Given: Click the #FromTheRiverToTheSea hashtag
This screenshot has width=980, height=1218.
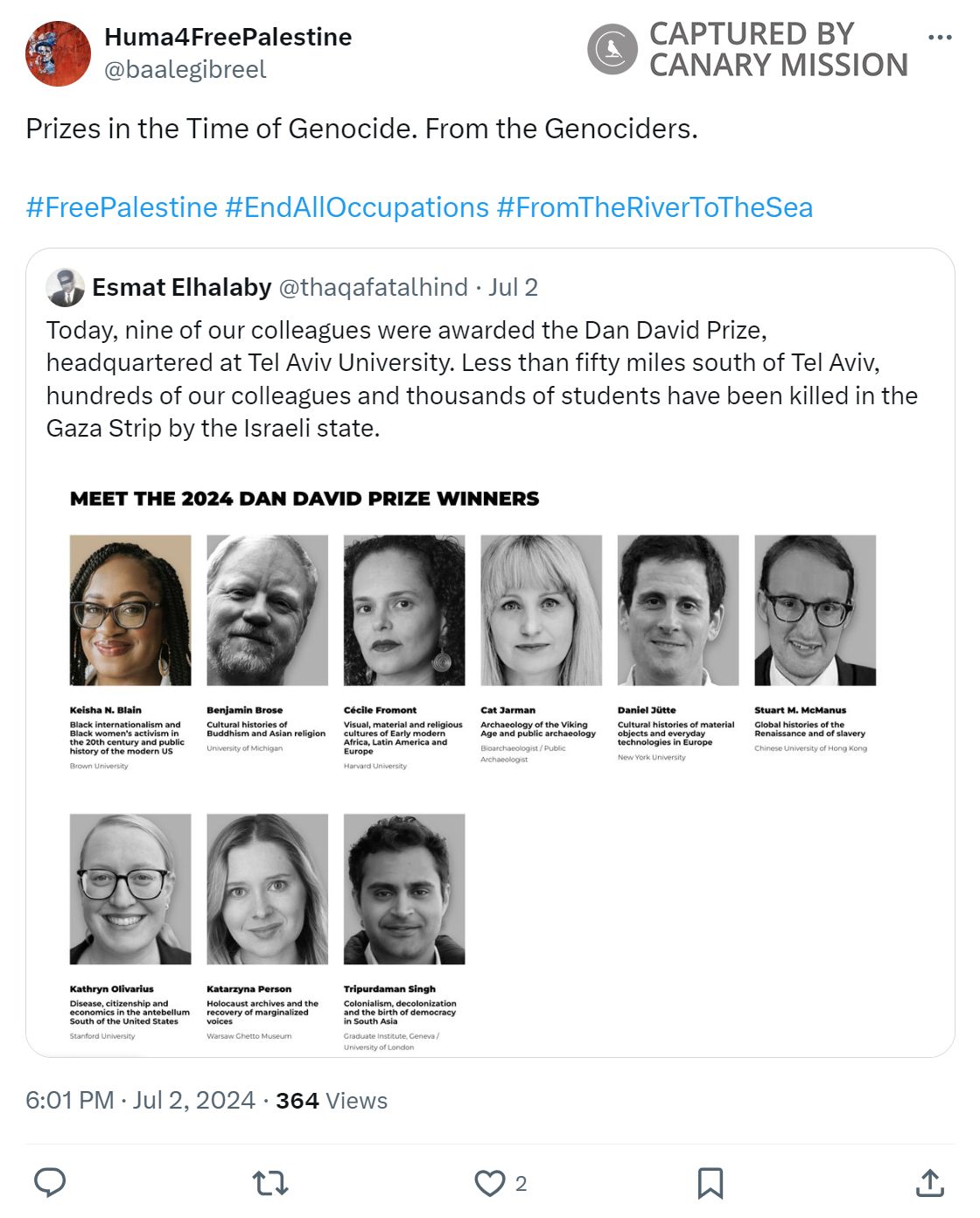Looking at the screenshot, I should coord(654,207).
